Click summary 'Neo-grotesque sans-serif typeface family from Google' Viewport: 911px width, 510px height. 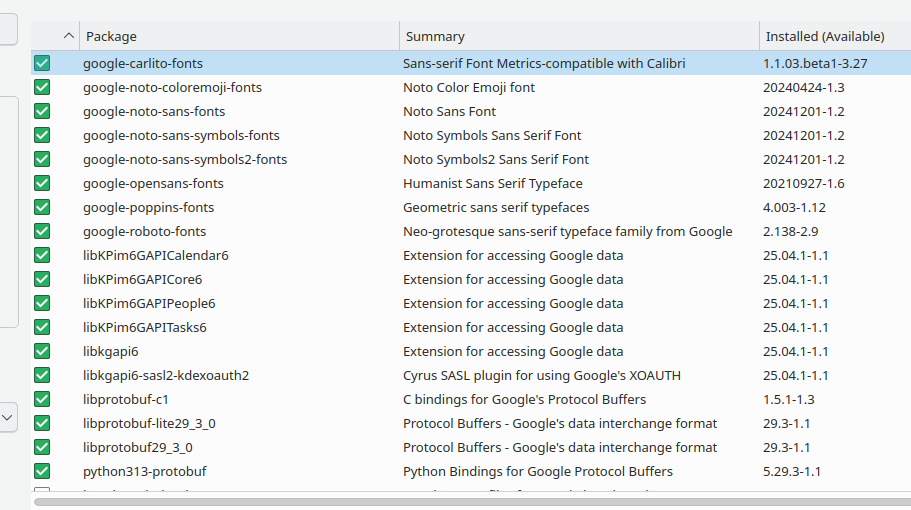point(568,231)
